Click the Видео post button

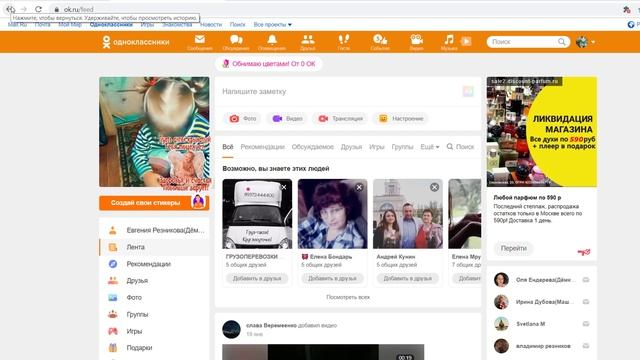pyautogui.click(x=287, y=119)
